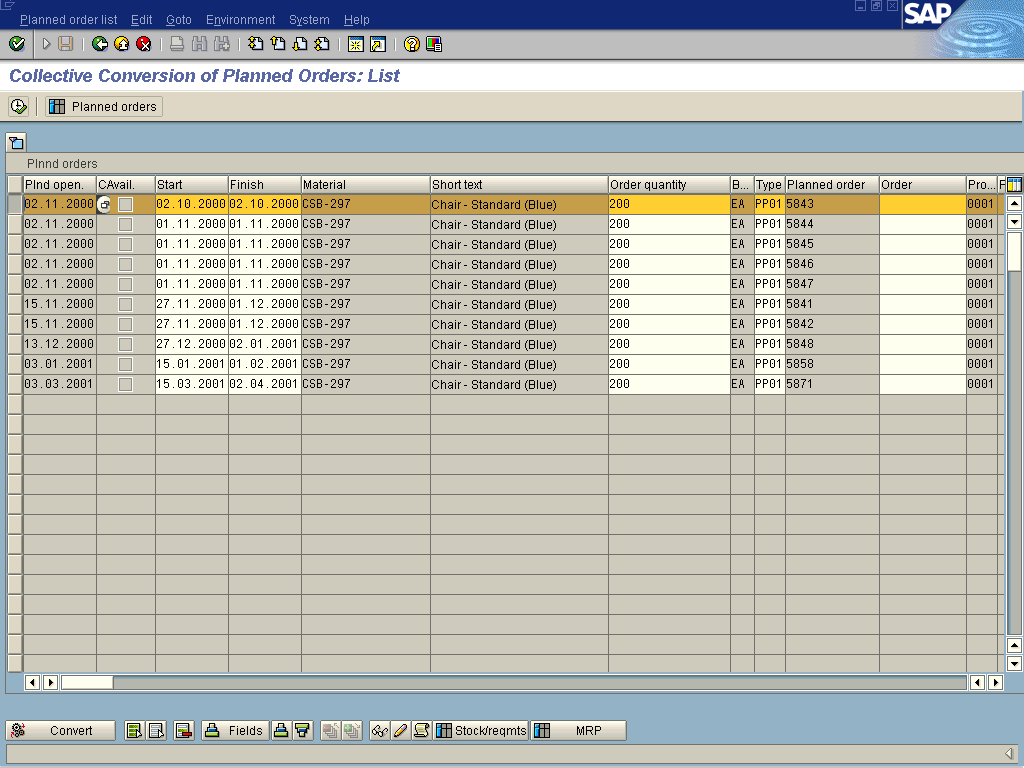The width and height of the screenshot is (1024, 768).
Task: Click the Select All rows icon
Action: tap(134, 730)
